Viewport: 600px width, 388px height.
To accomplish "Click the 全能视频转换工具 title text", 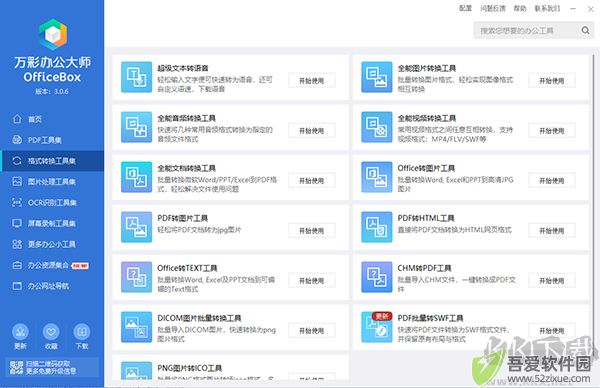I will click(x=427, y=119).
